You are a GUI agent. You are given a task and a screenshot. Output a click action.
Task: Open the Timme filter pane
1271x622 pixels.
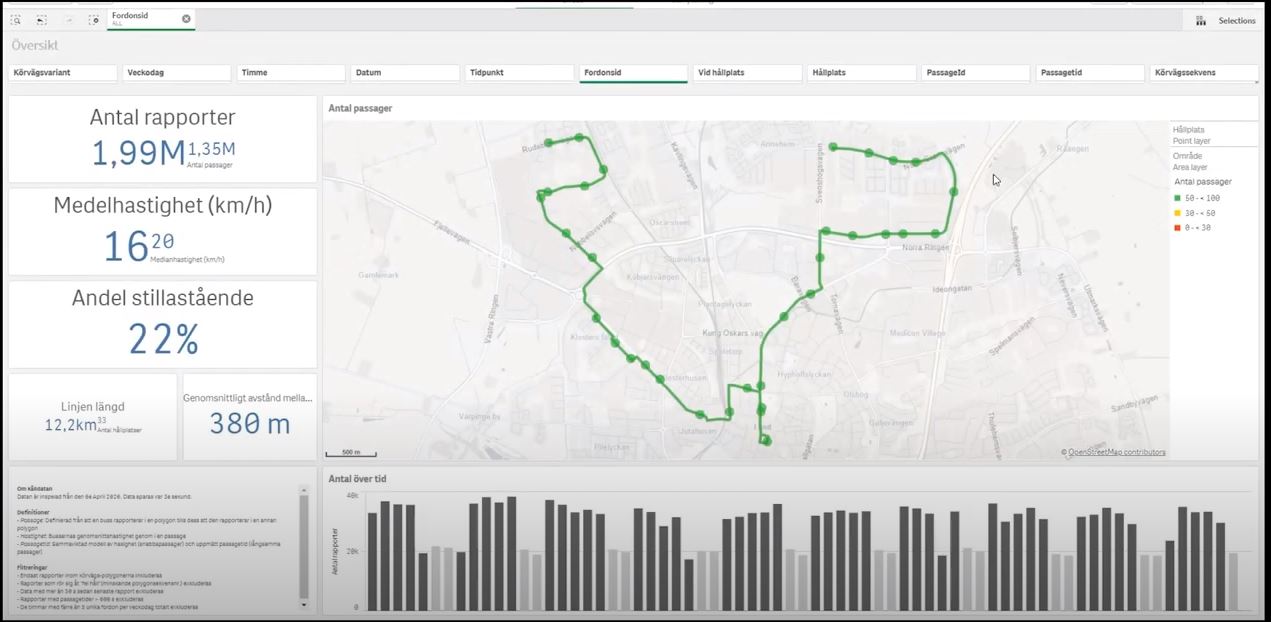click(x=291, y=73)
